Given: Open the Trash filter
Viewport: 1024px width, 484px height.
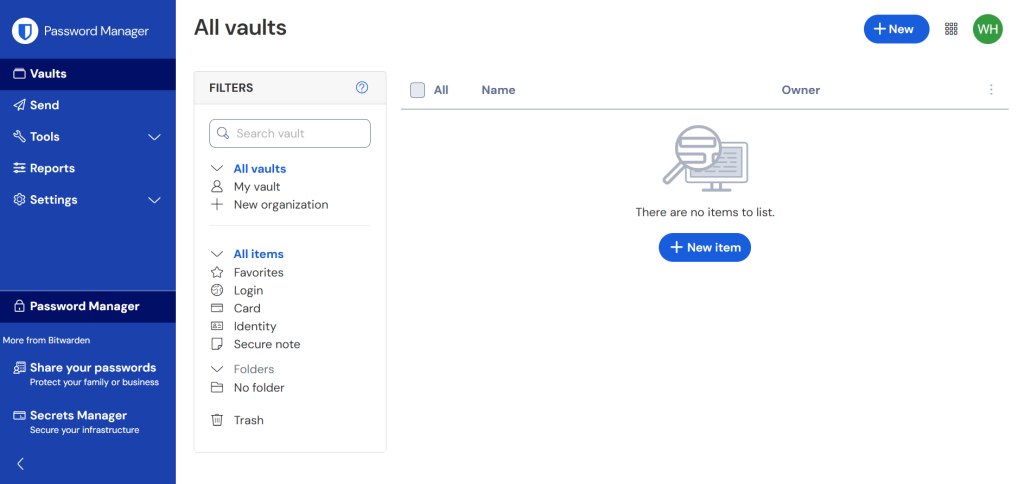Looking at the screenshot, I should (x=248, y=420).
